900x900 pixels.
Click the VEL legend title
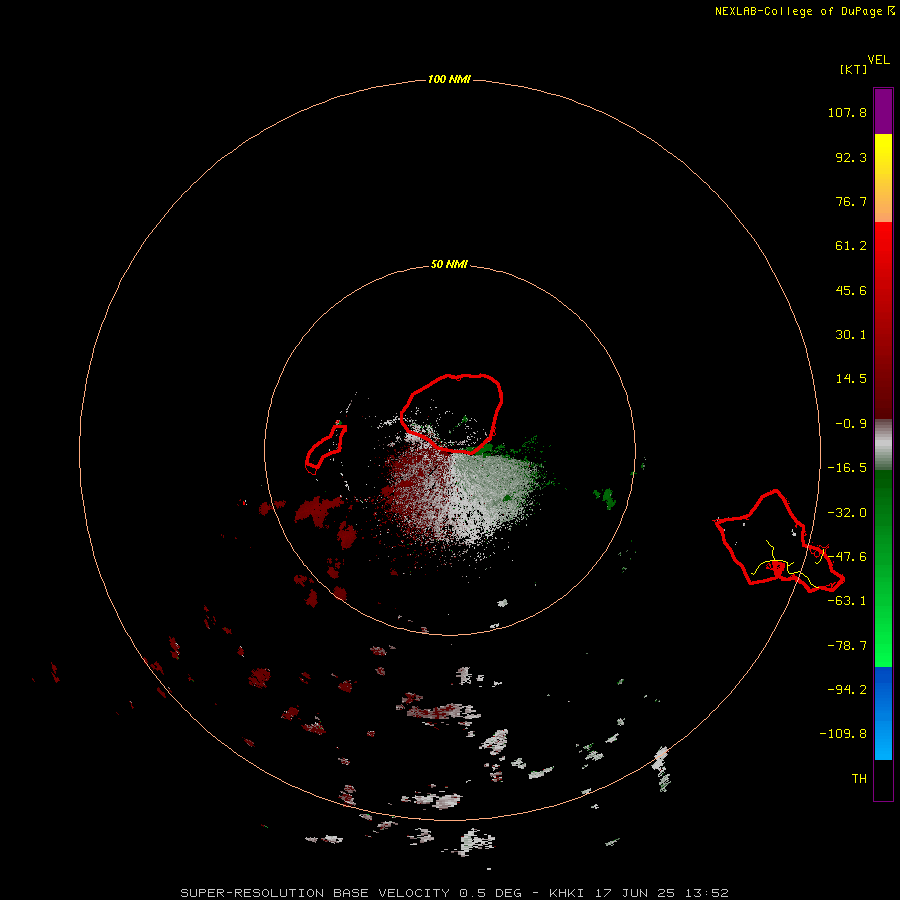click(878, 60)
